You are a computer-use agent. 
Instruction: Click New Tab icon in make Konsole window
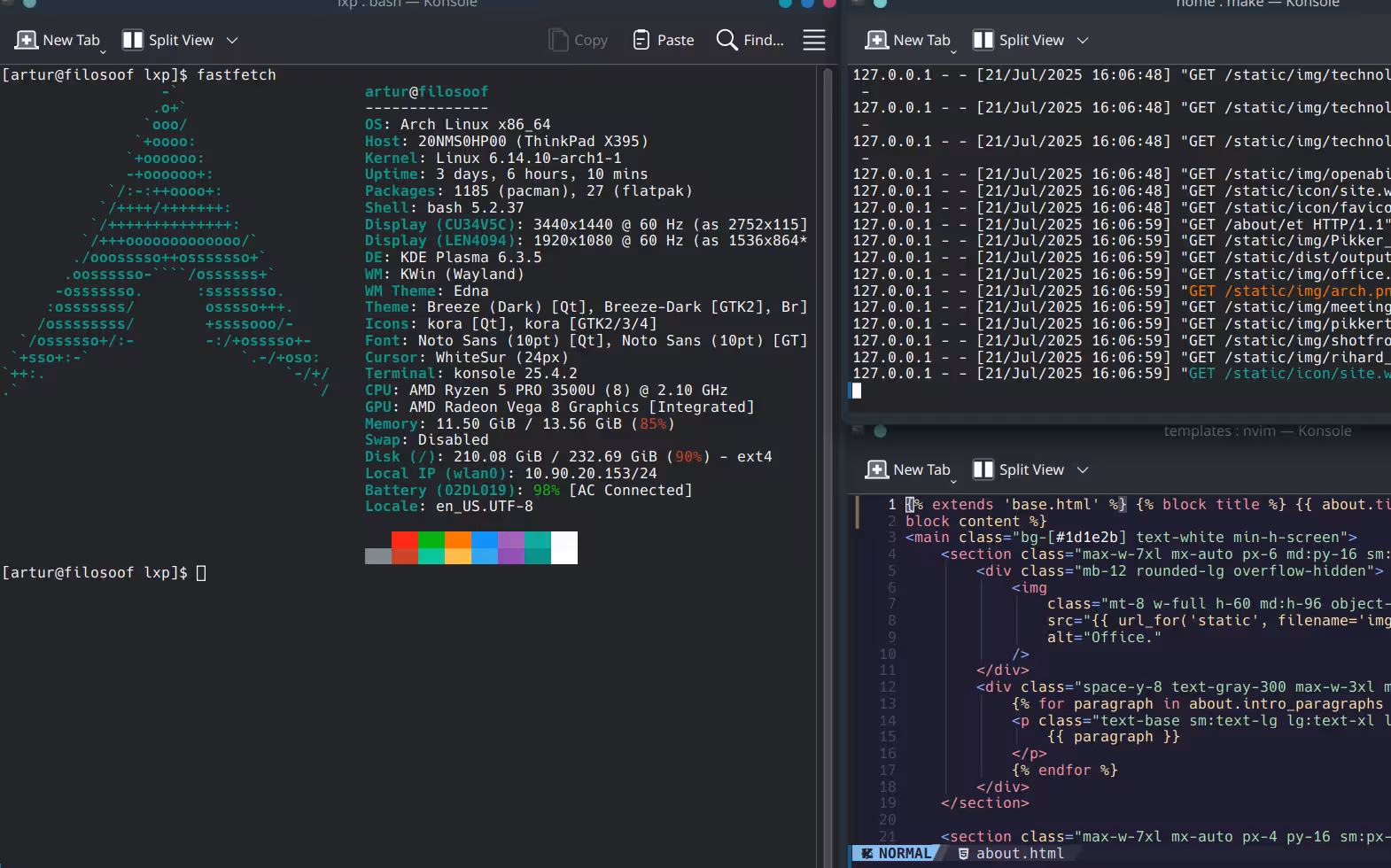coord(877,40)
